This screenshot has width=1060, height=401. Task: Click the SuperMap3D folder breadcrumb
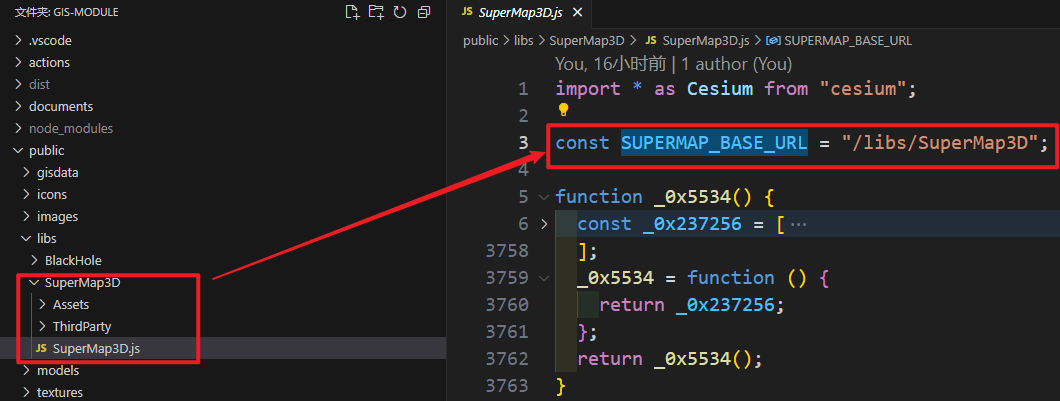click(x=587, y=41)
